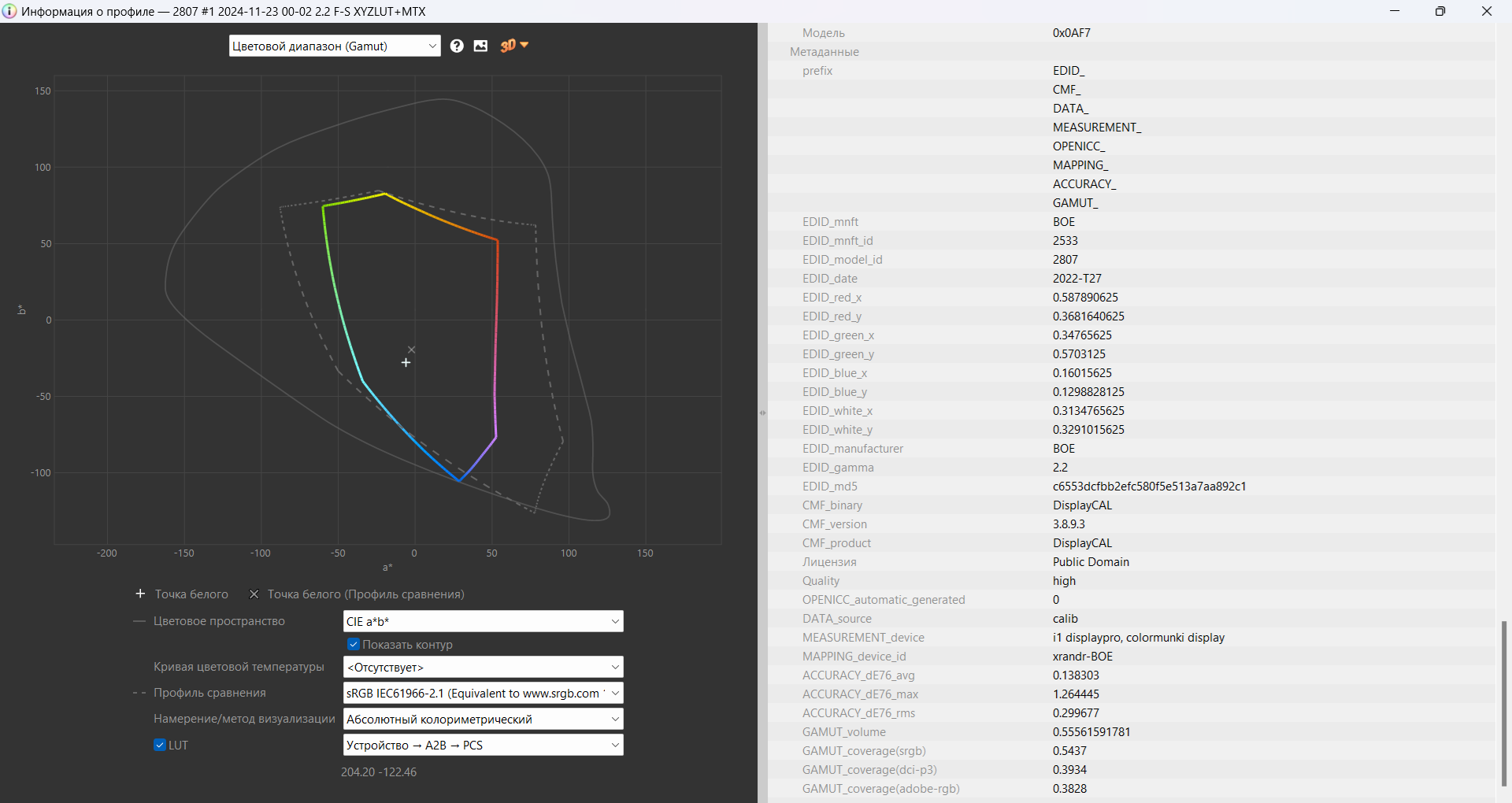The image size is (1512, 803).
Task: Open the help question mark icon
Action: pos(457,46)
